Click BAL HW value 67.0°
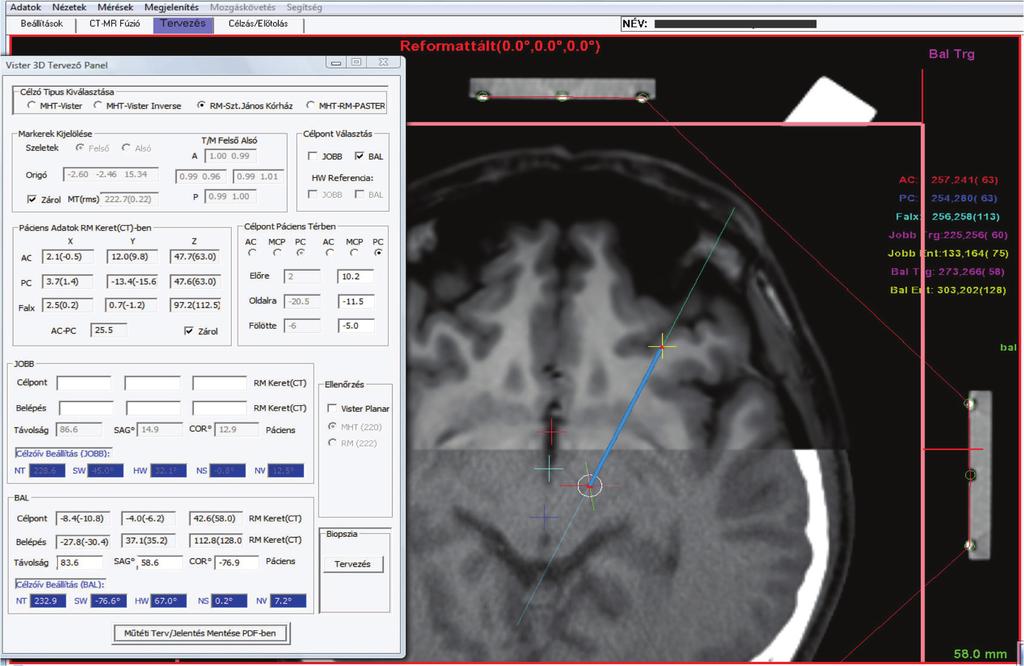Viewport: 1024px width, 666px height. pos(168,601)
